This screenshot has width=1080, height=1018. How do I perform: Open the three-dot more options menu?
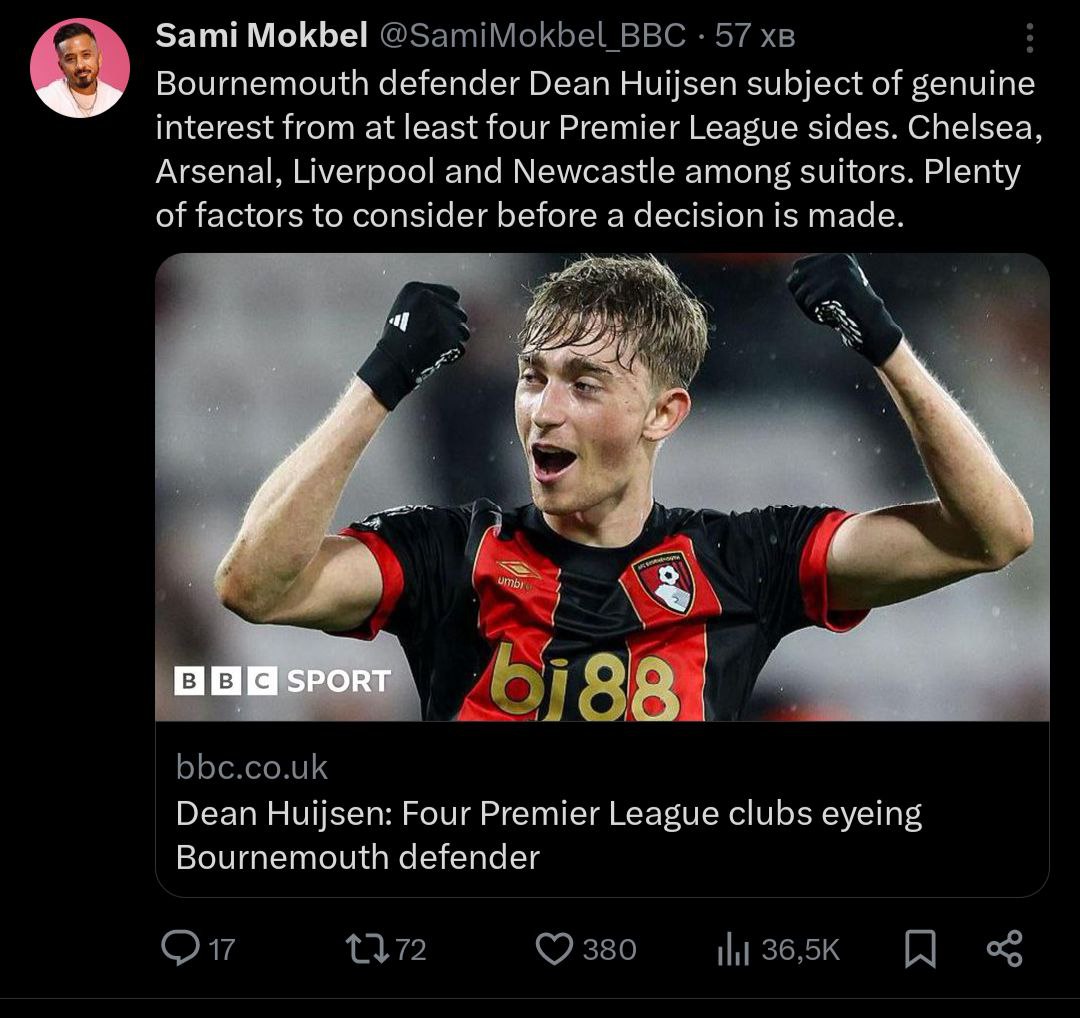pos(1029,38)
